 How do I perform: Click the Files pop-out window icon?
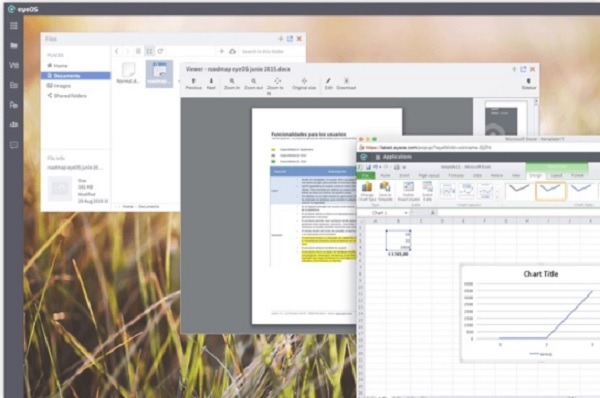(290, 39)
